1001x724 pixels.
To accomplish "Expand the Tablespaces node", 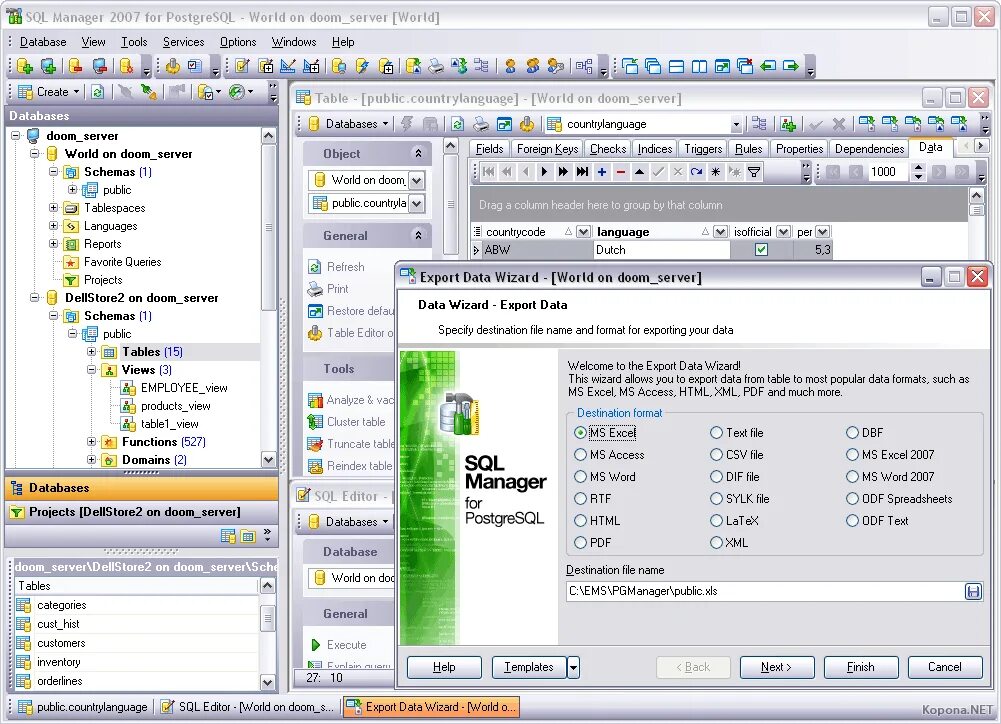I will point(54,207).
